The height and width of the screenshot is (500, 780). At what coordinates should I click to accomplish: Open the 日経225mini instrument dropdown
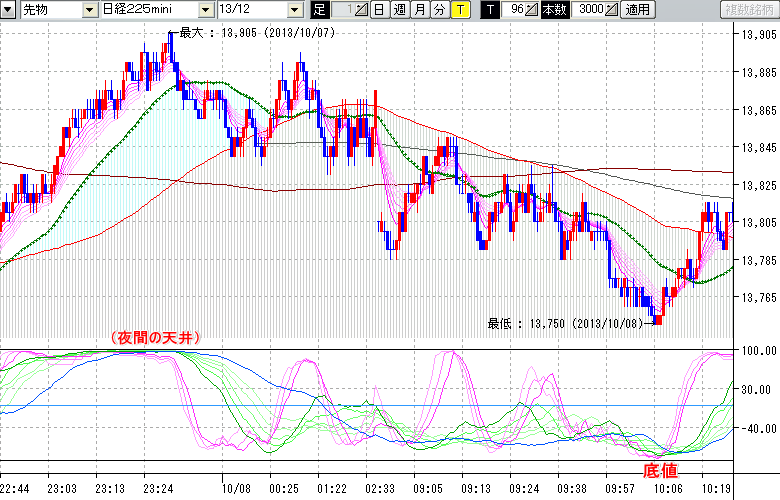206,10
